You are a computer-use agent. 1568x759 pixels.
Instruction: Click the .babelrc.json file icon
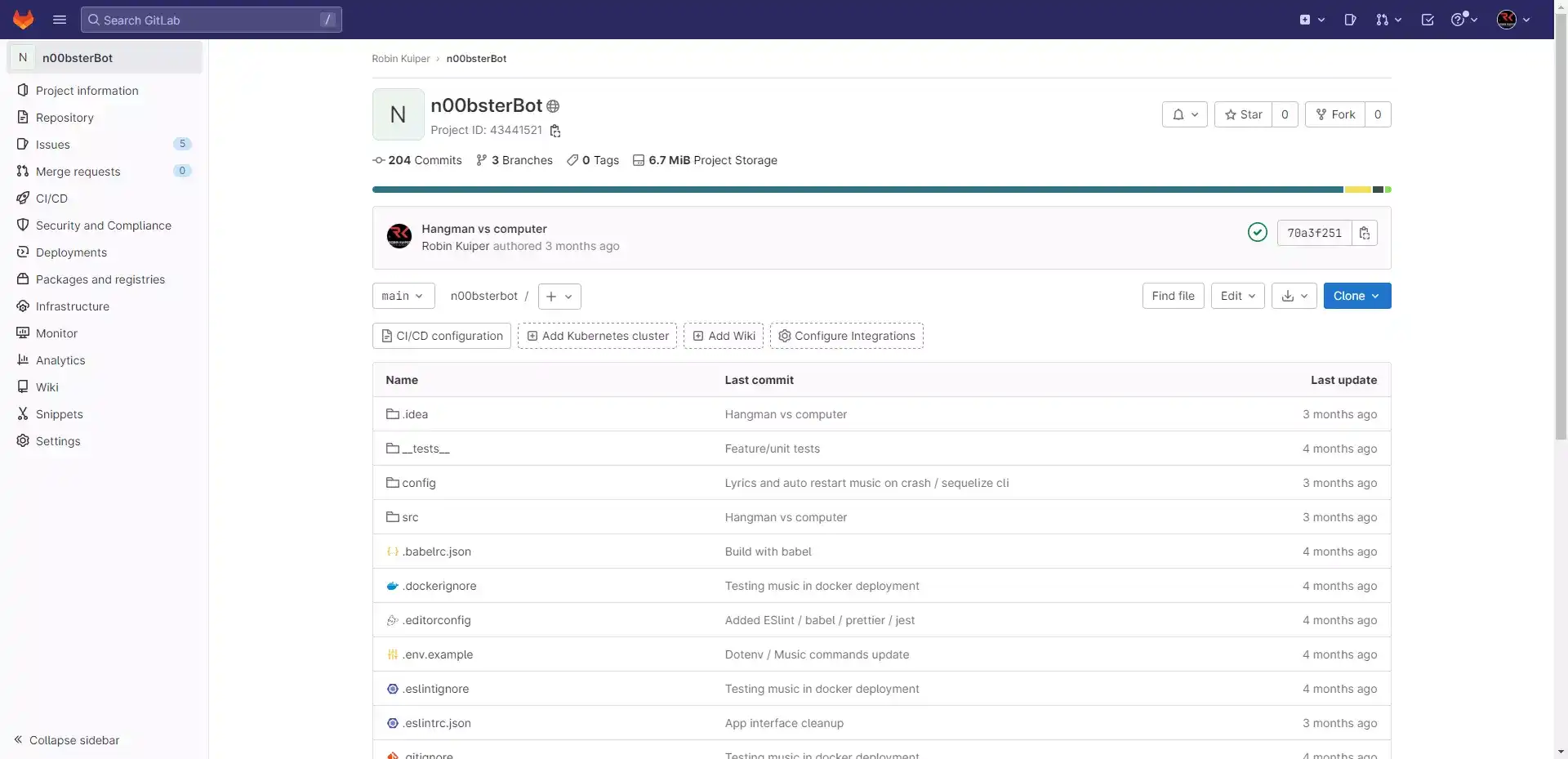(393, 551)
